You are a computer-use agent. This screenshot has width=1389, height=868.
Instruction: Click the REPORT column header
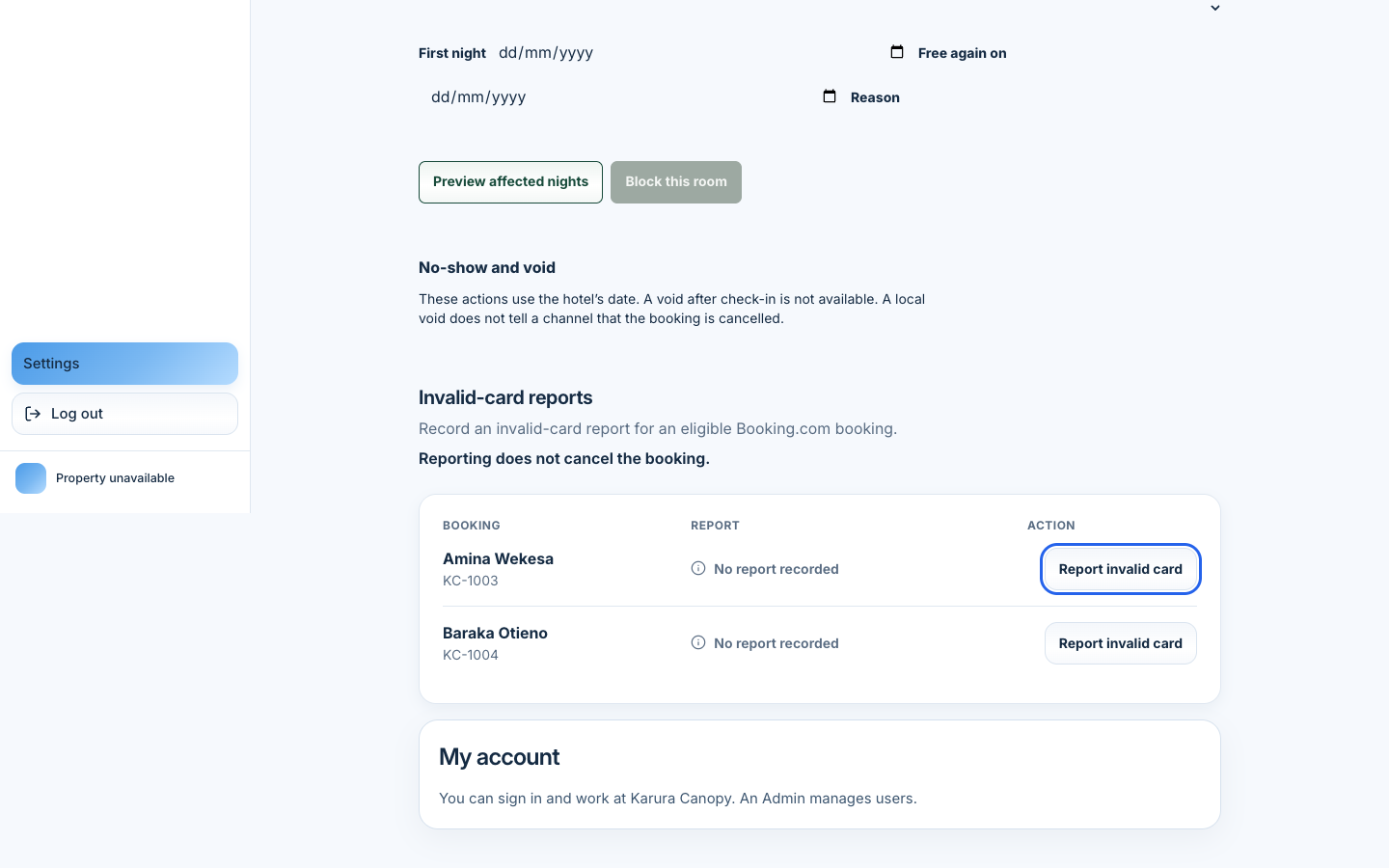click(715, 526)
